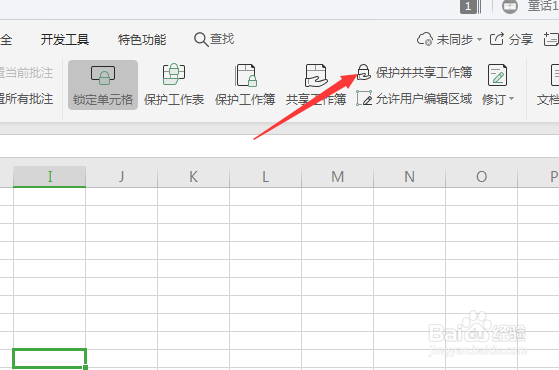
Task: Open Allow Users to Edit Ranges (允许用户编辑区域)
Action: coord(414,99)
